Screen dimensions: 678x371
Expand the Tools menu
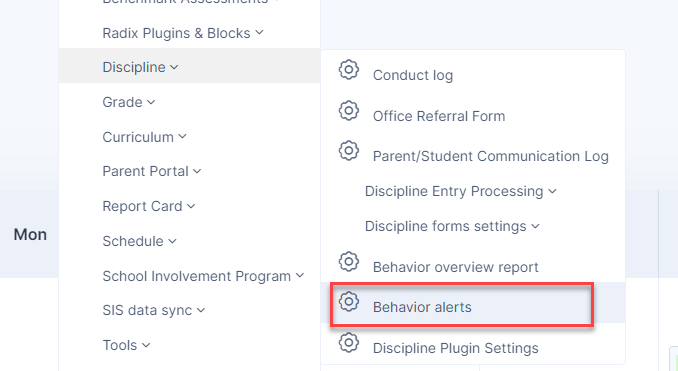[126, 345]
